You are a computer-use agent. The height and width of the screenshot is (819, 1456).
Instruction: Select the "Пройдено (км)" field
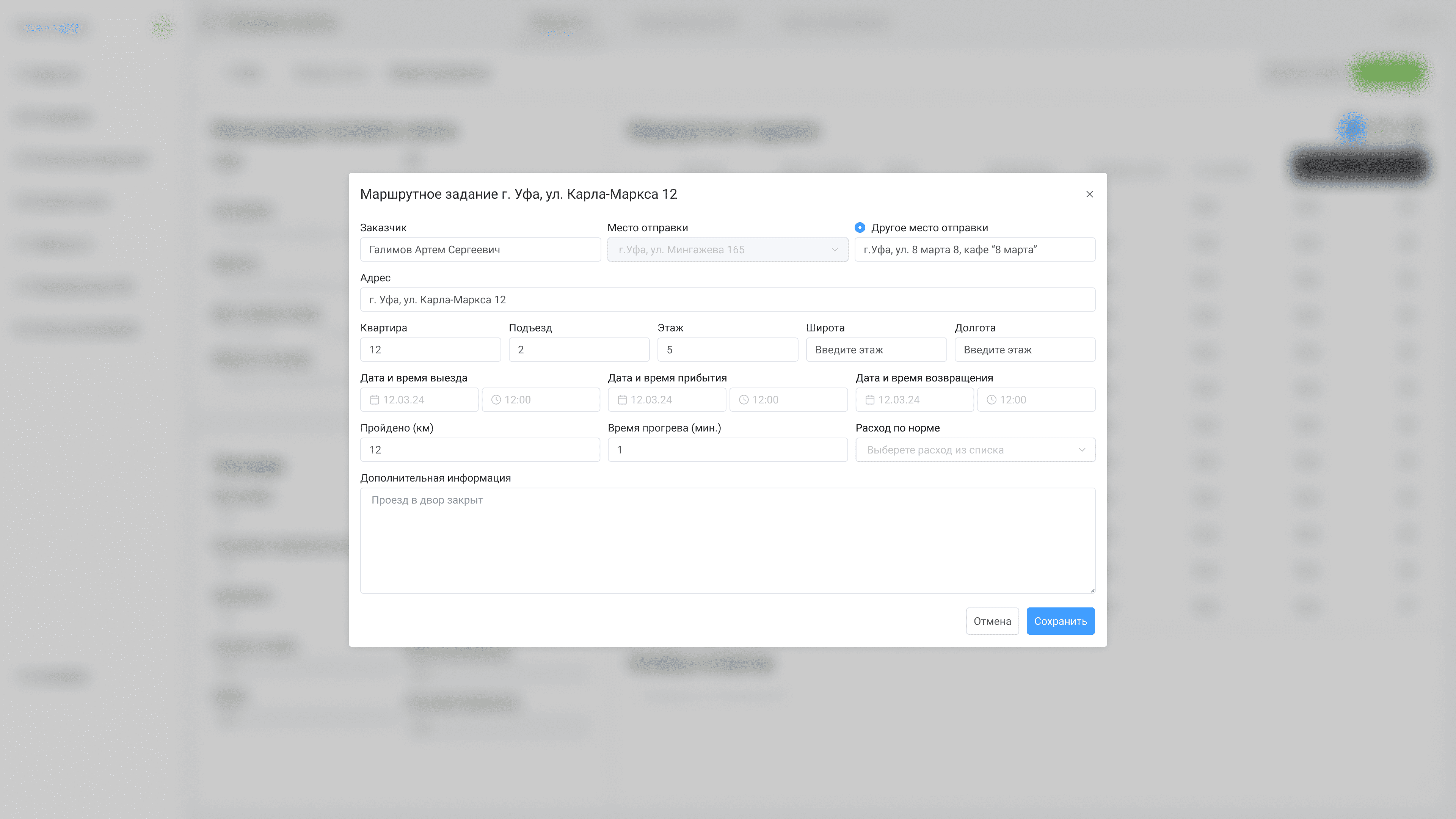tap(479, 450)
